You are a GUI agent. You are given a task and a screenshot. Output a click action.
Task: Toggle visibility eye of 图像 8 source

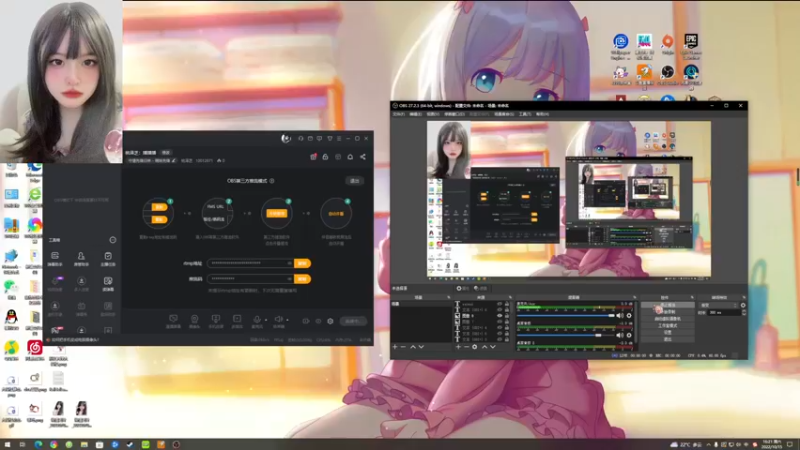(x=499, y=315)
